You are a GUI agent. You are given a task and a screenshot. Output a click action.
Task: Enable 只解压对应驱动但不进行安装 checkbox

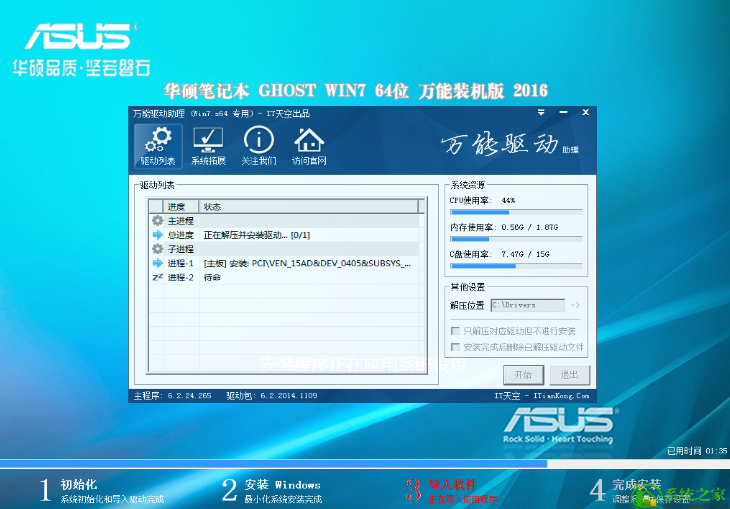click(455, 331)
